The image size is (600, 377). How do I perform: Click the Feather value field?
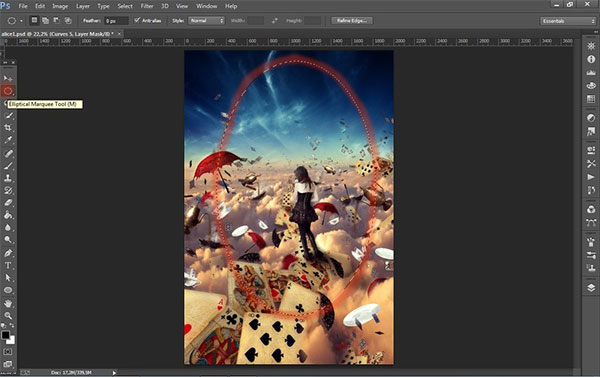click(x=116, y=21)
